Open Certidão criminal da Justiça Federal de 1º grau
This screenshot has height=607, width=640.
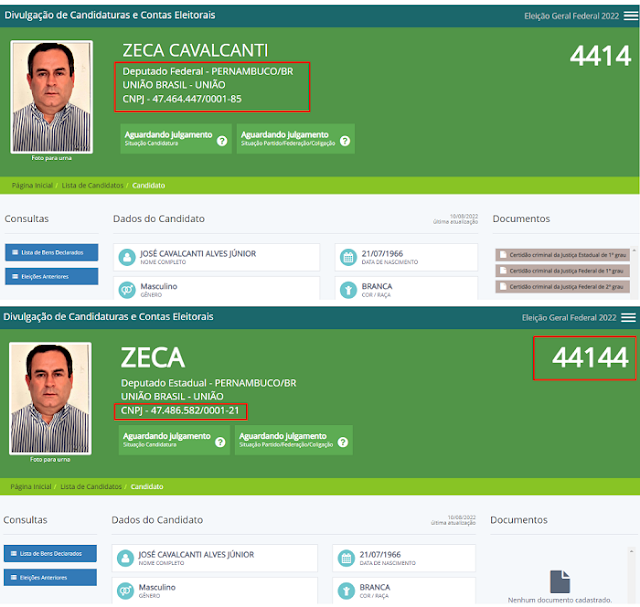(562, 271)
